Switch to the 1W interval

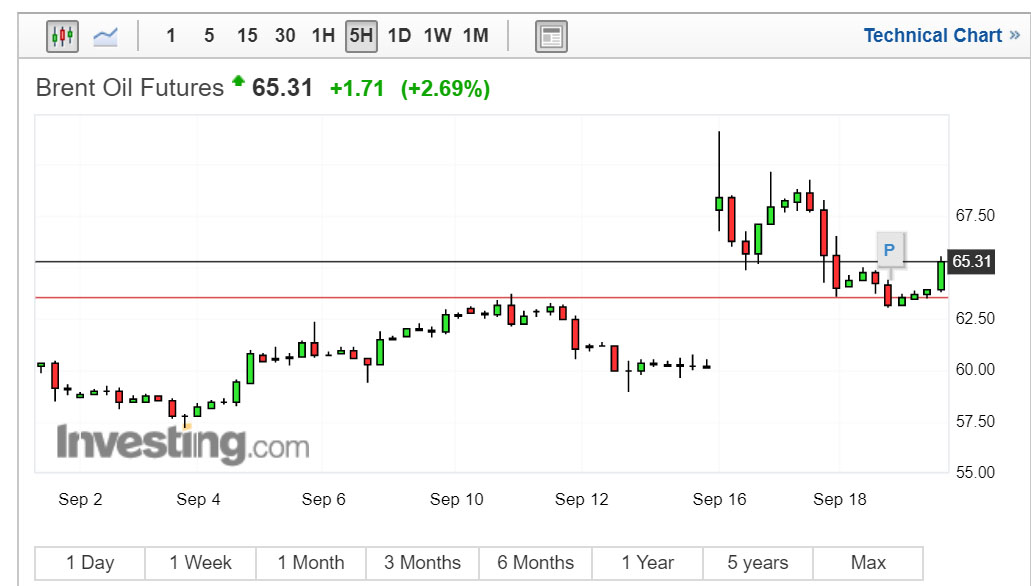pyautogui.click(x=437, y=36)
